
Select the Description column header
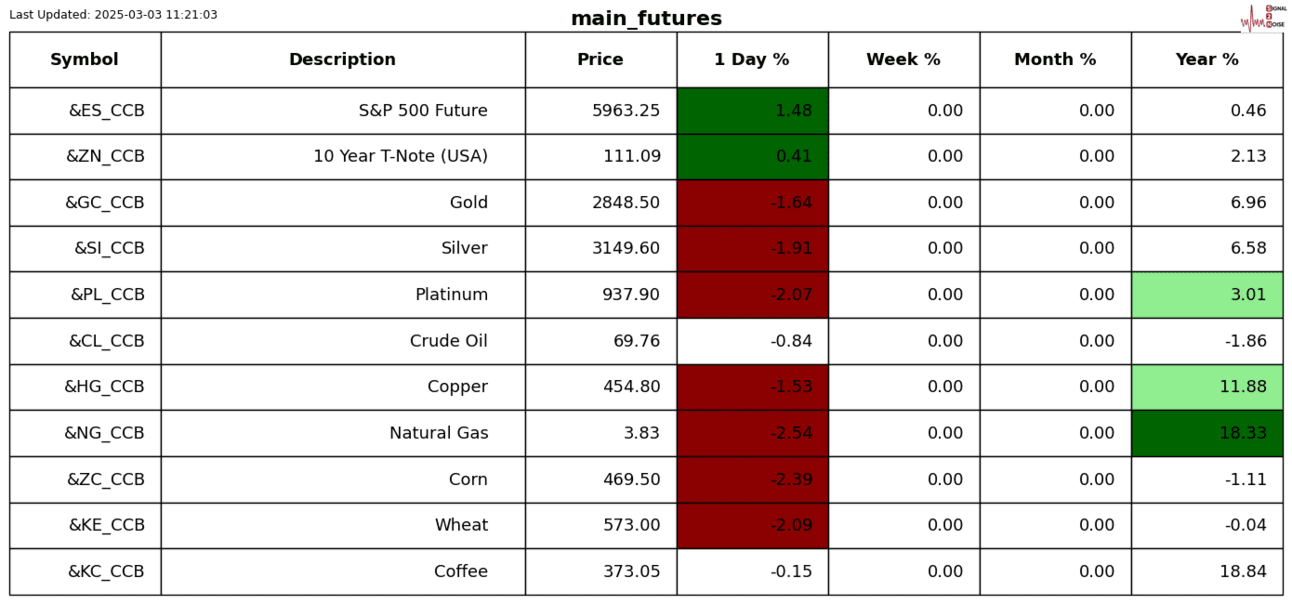(342, 60)
